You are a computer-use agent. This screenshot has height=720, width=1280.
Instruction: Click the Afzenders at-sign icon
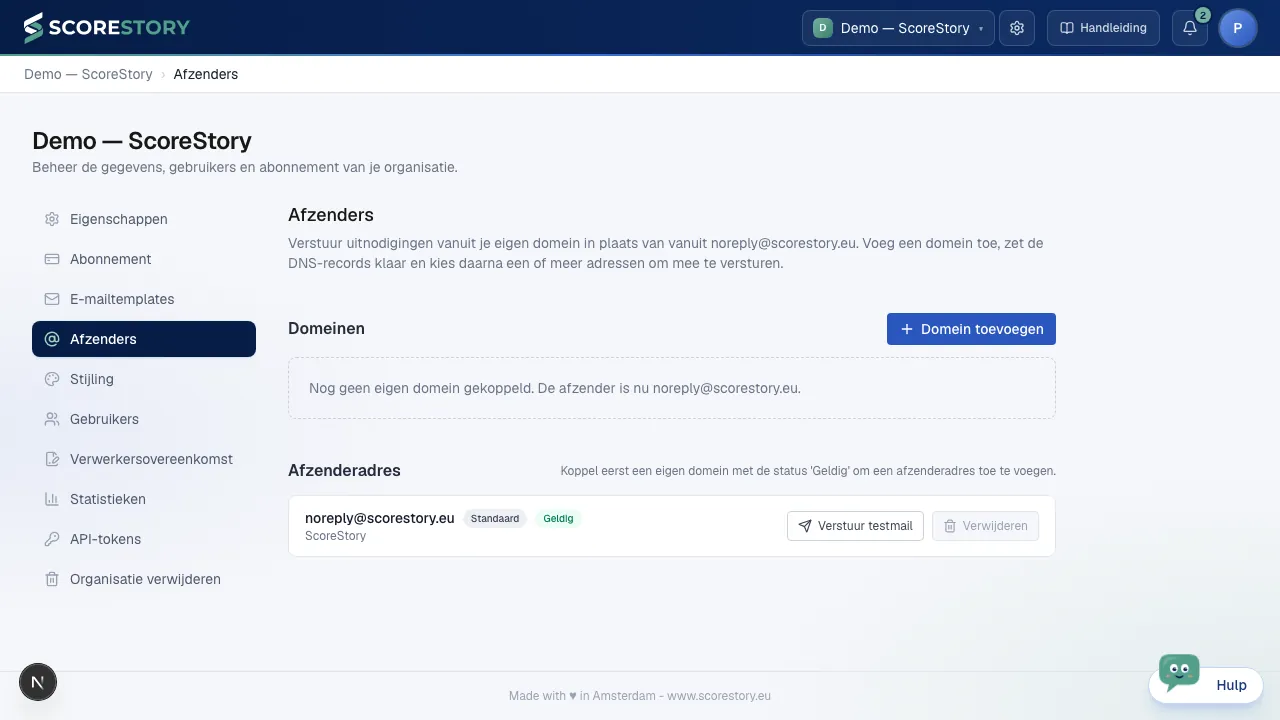[x=52, y=339]
